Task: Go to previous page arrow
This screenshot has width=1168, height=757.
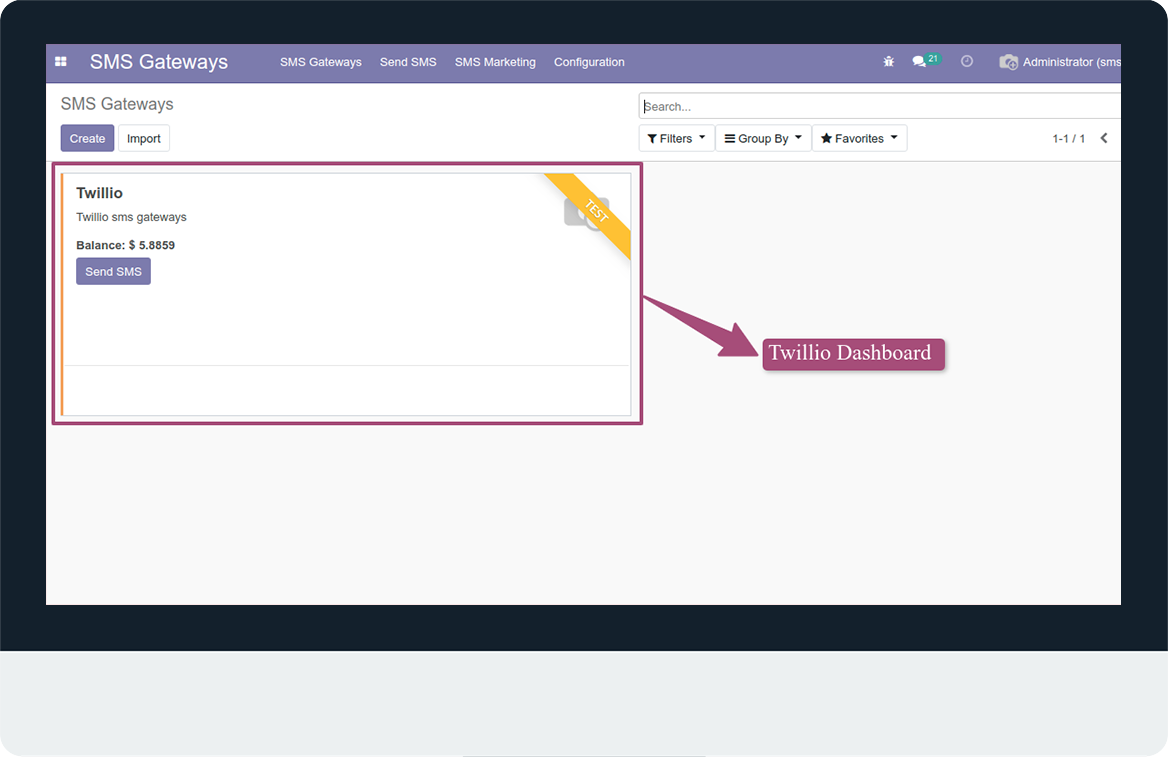Action: (x=1104, y=138)
